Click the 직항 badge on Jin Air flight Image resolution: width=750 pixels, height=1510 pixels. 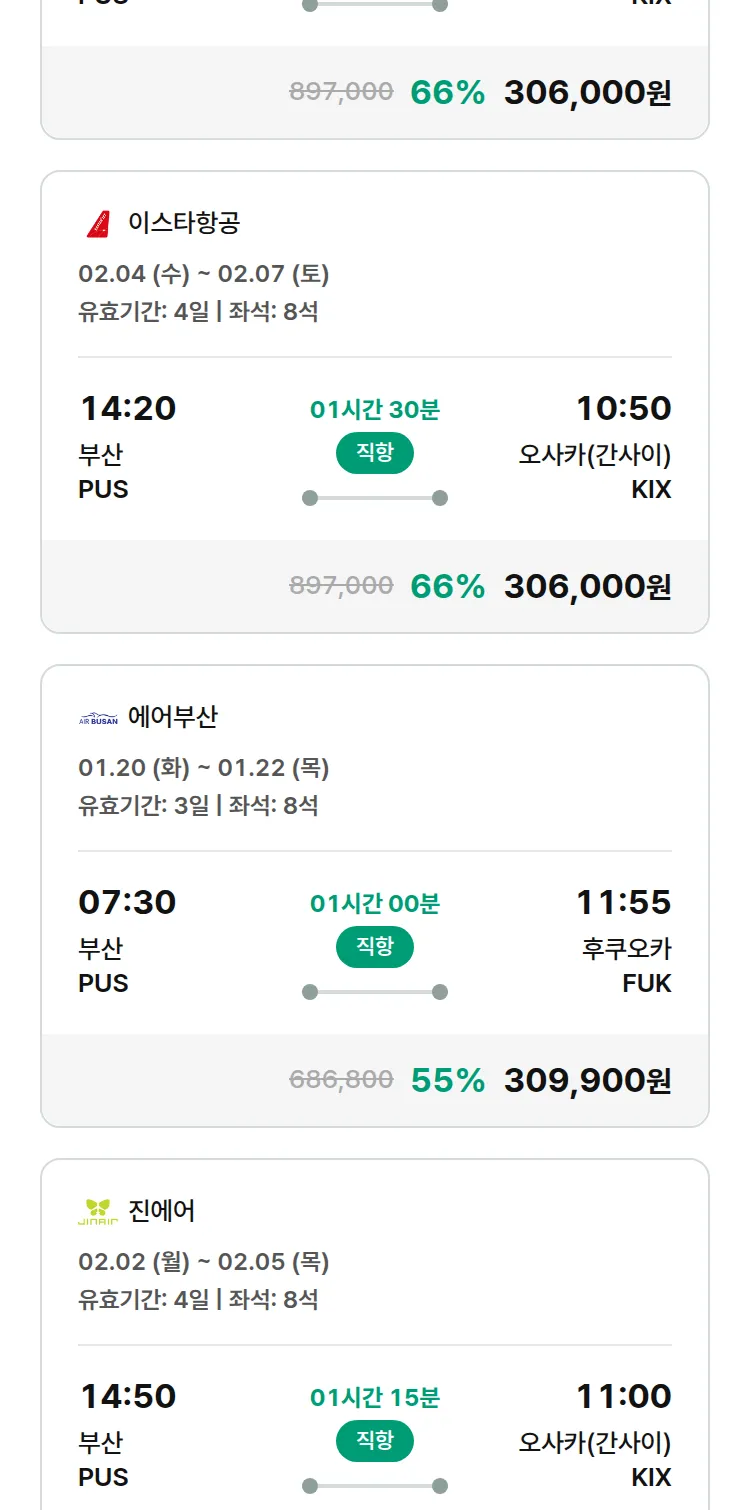[375, 1441]
